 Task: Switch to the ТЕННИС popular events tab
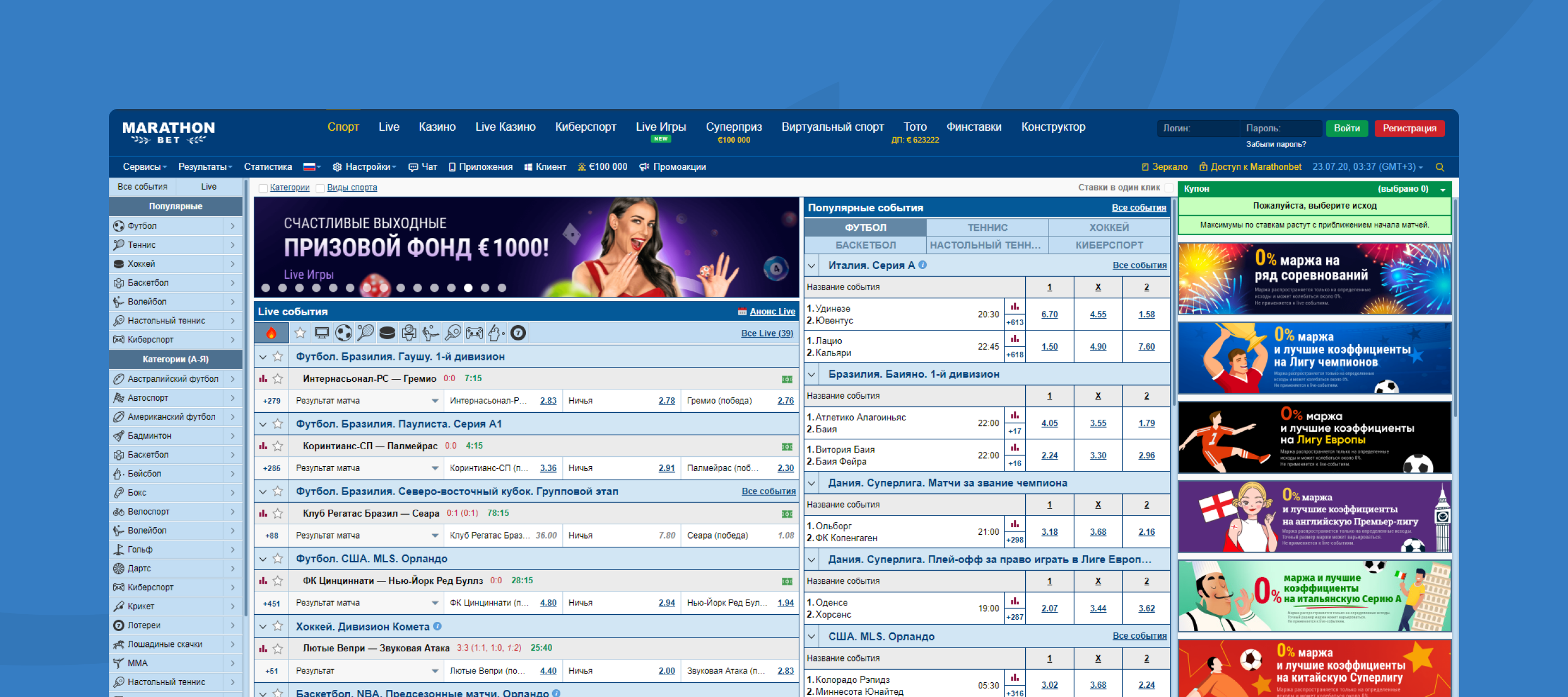click(x=987, y=228)
